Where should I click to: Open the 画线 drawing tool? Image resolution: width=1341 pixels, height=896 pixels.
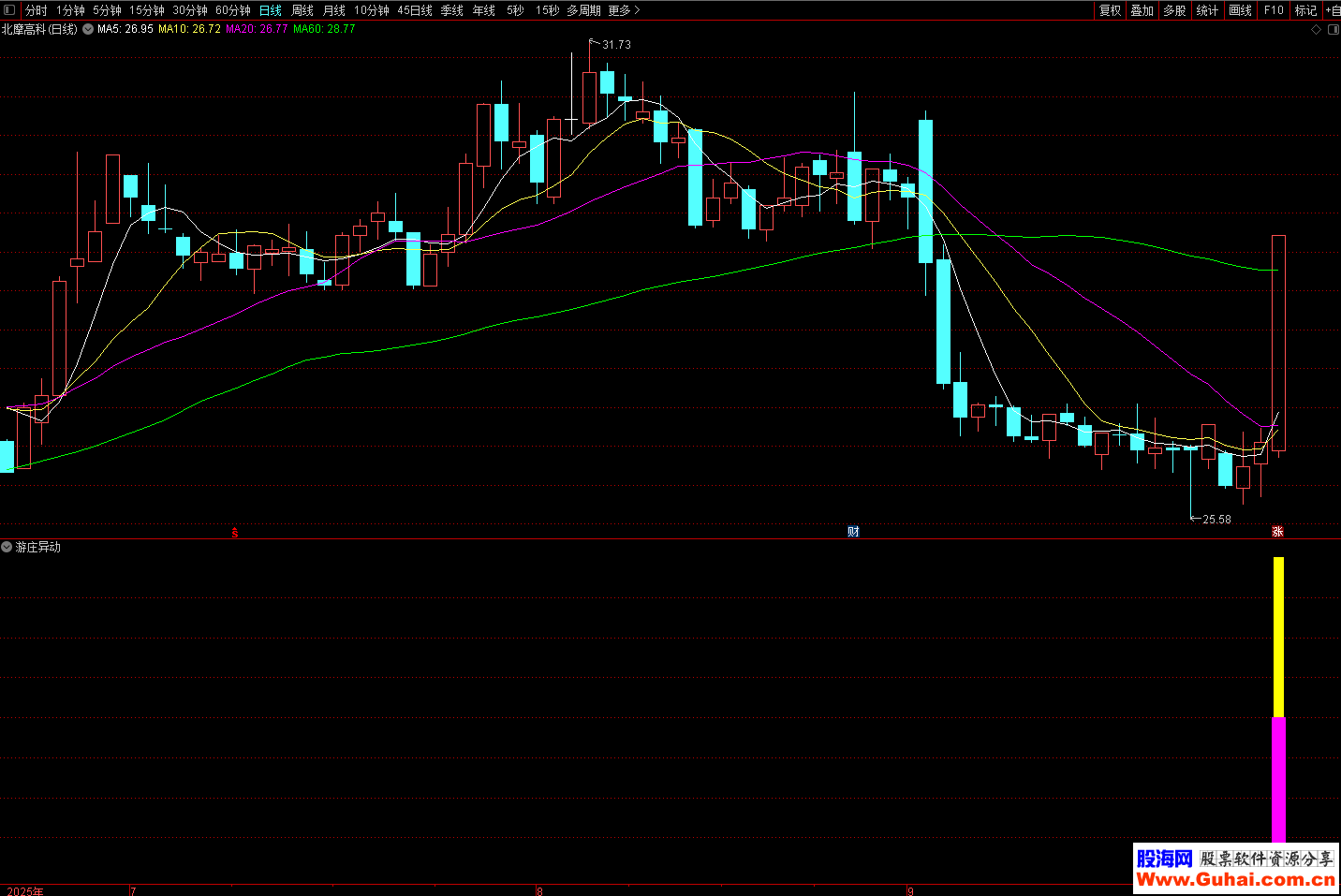[x=1240, y=10]
